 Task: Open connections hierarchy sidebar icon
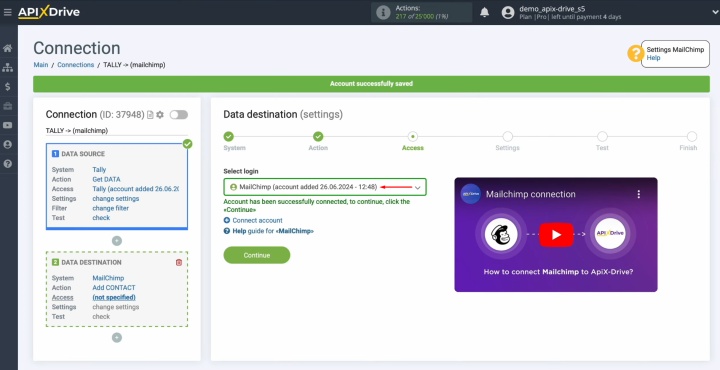pos(7,67)
